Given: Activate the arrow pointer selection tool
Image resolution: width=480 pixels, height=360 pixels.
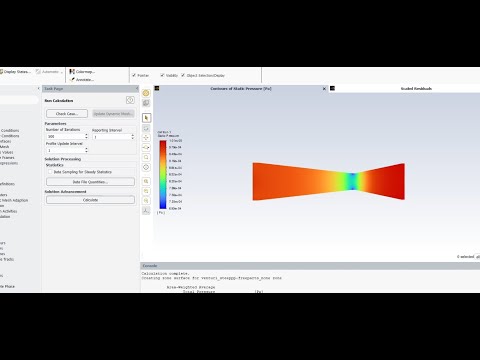Looking at the screenshot, I should click(x=146, y=118).
